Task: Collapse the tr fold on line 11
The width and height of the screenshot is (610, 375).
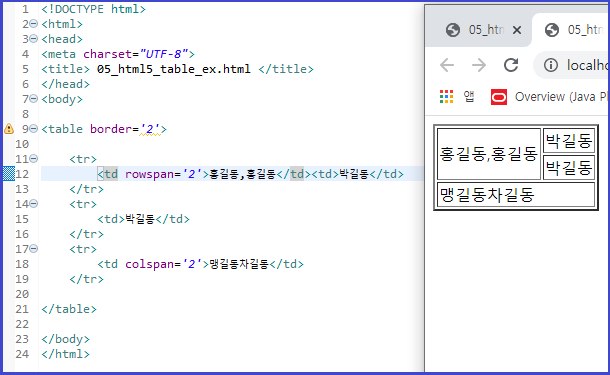Action: [x=34, y=159]
